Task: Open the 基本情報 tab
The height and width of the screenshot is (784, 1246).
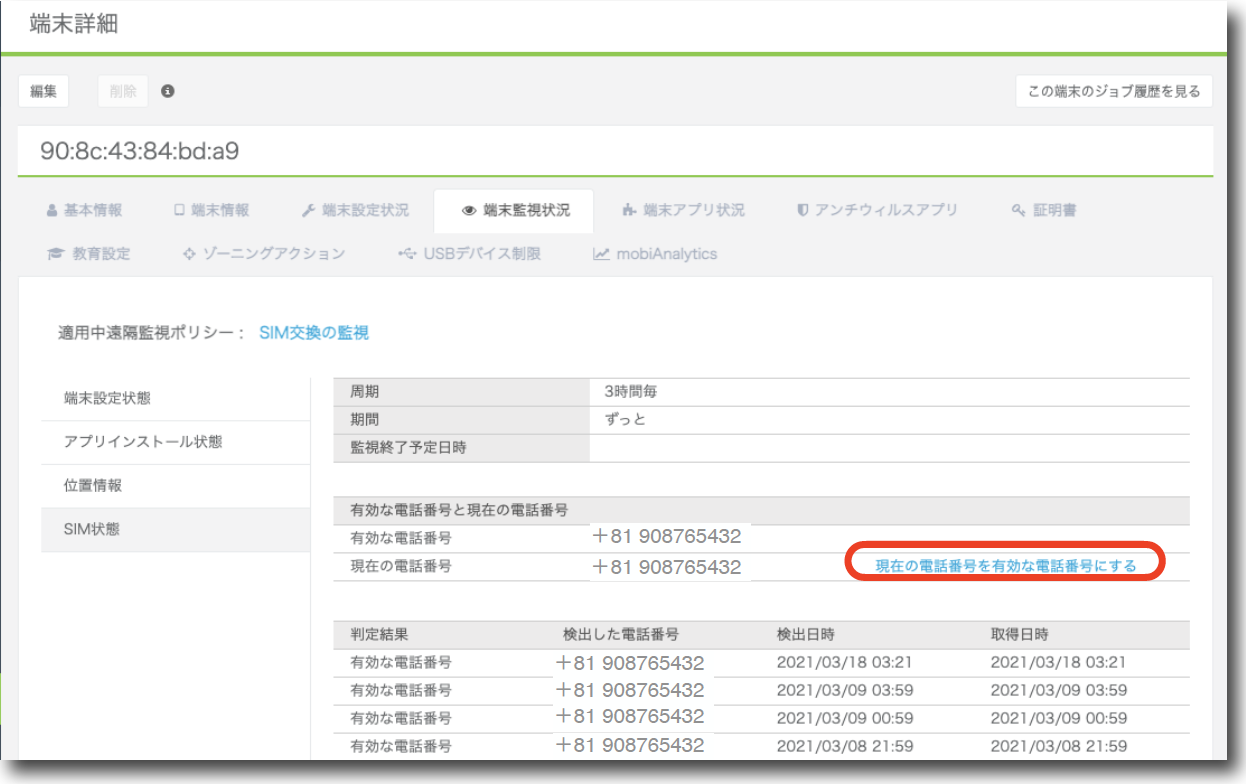Action: pyautogui.click(x=84, y=210)
